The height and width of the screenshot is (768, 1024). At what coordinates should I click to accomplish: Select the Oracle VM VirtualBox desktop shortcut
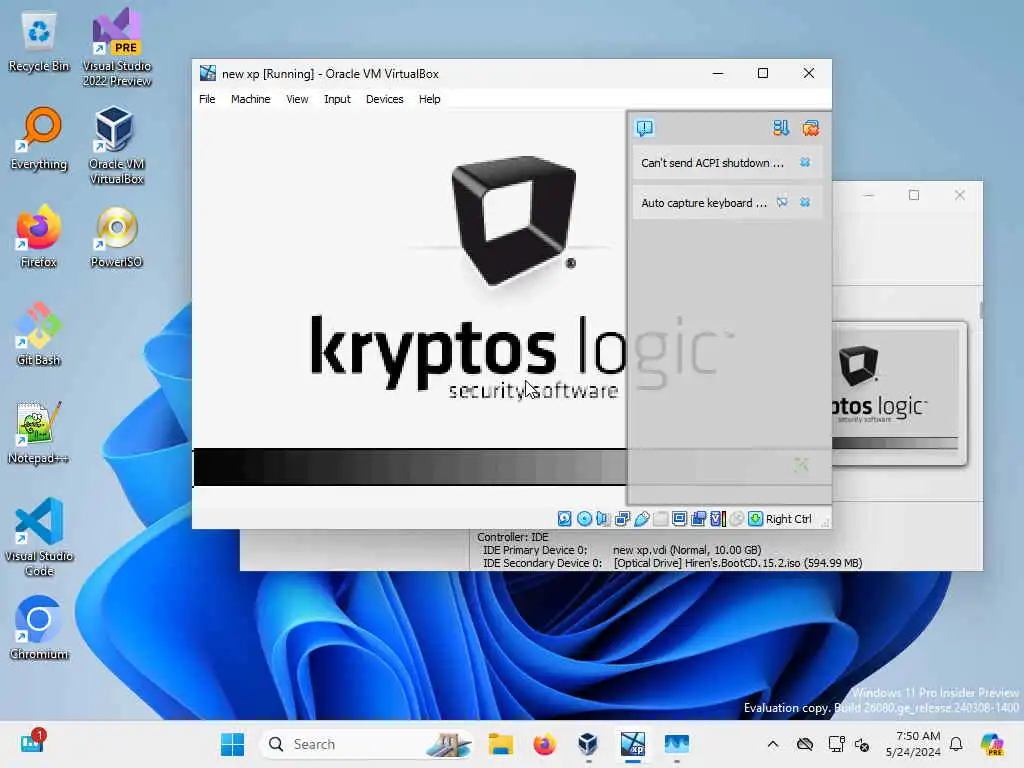(x=117, y=145)
